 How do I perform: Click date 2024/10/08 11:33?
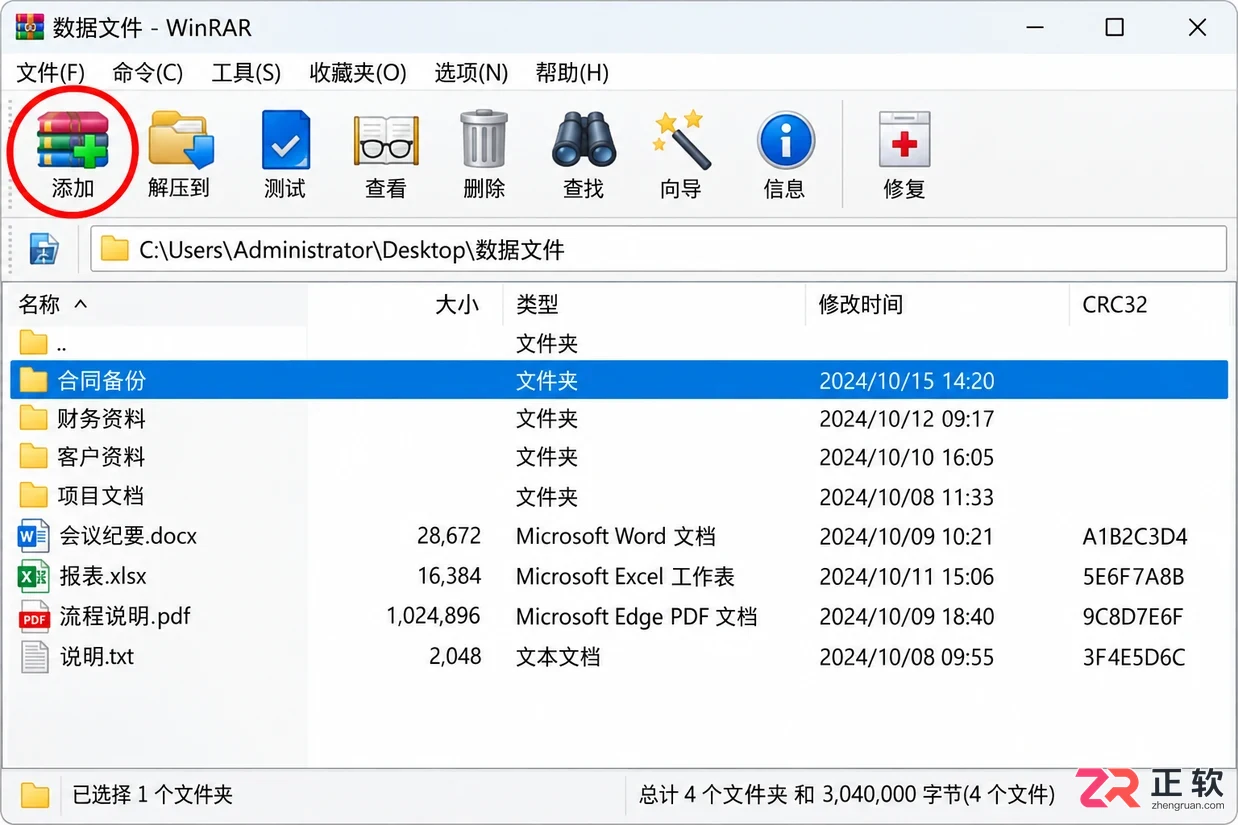pos(907,496)
